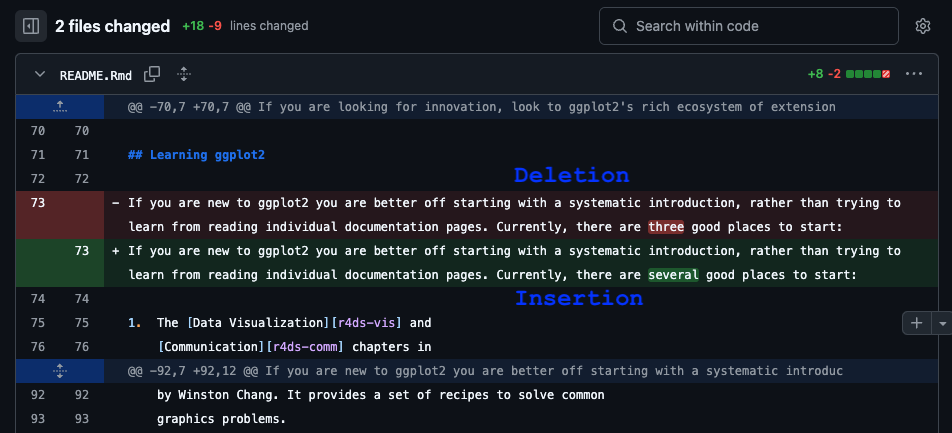This screenshot has width=952, height=433.
Task: Open the README.Rmd more options menu
Action: click(x=913, y=74)
